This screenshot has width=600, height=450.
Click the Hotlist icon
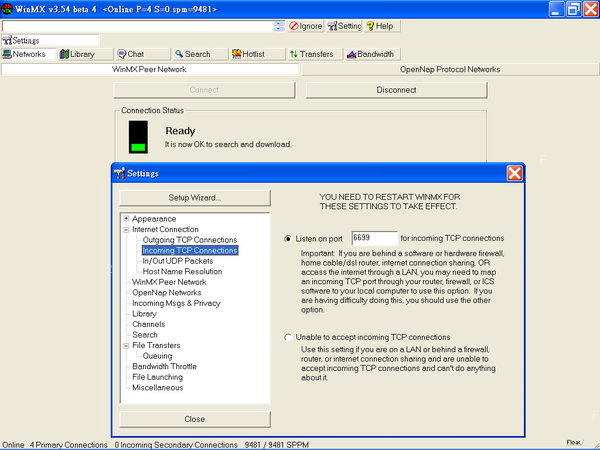click(x=236, y=54)
